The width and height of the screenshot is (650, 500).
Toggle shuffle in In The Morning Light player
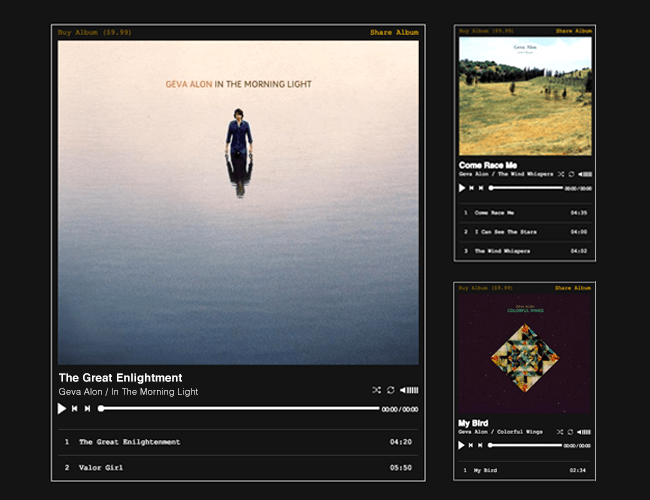point(376,390)
